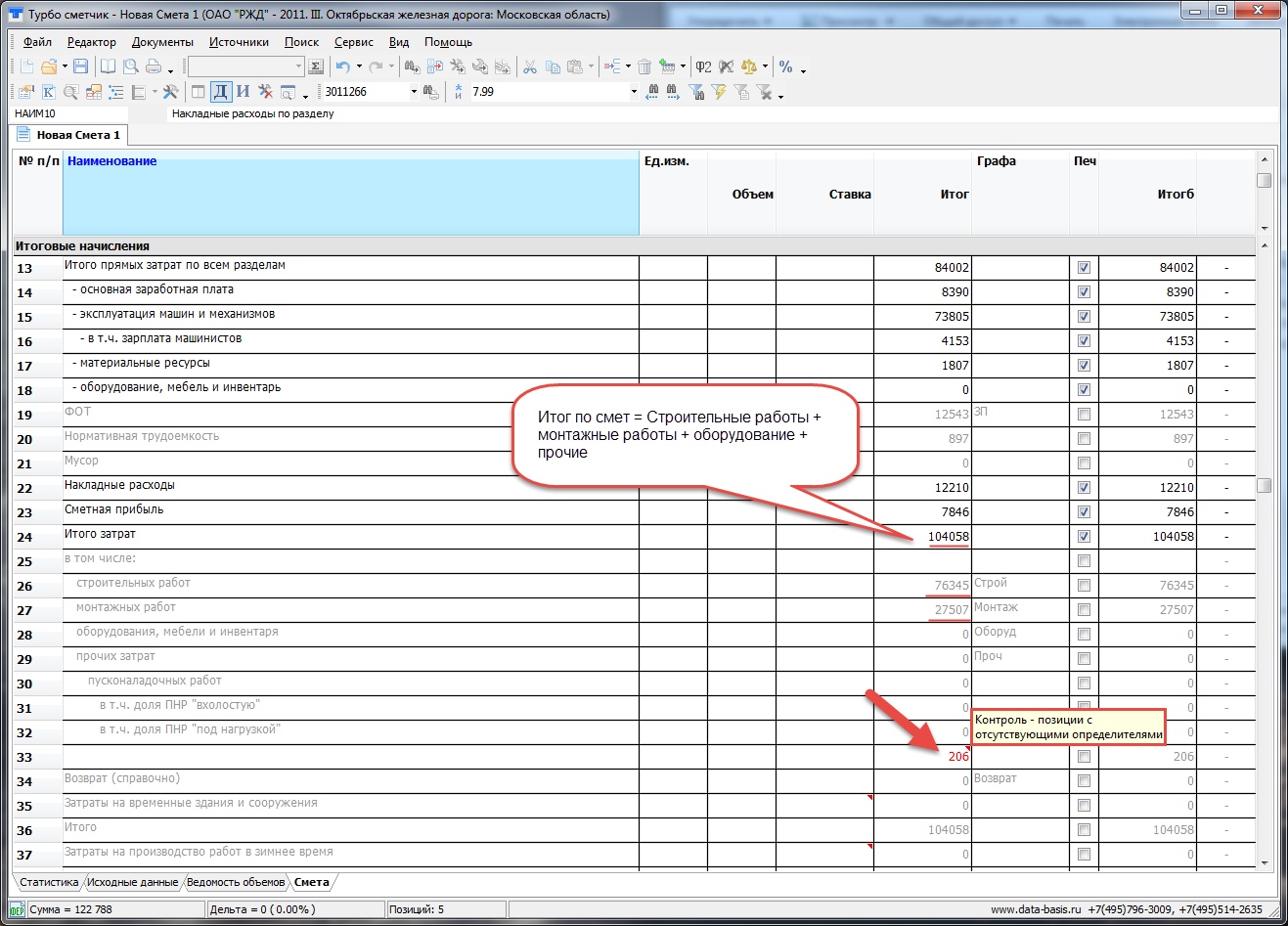Toggle Печ checkbox for Накладные расходы row
Viewport: 1288px width, 926px height.
(1084, 487)
